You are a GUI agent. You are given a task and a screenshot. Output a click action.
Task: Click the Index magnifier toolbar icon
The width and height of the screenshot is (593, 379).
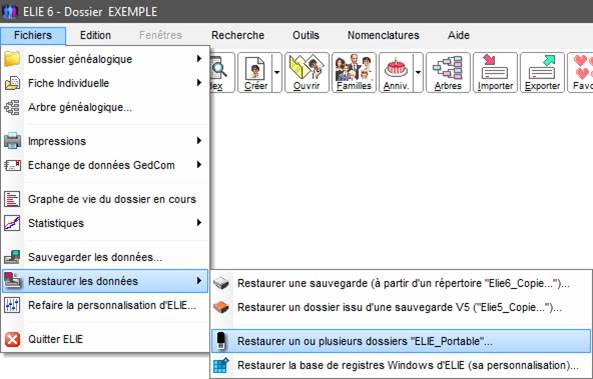coord(221,73)
